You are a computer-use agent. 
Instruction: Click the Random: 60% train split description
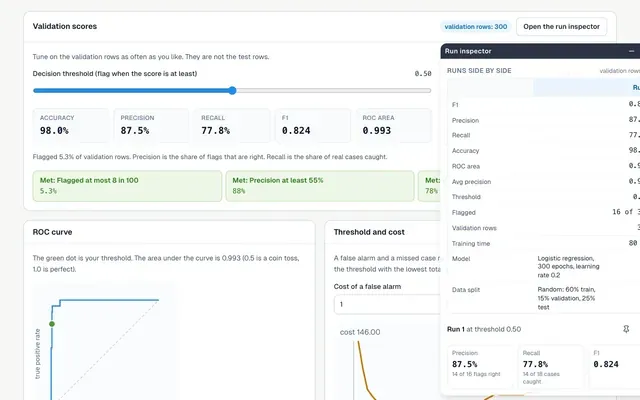(567, 298)
